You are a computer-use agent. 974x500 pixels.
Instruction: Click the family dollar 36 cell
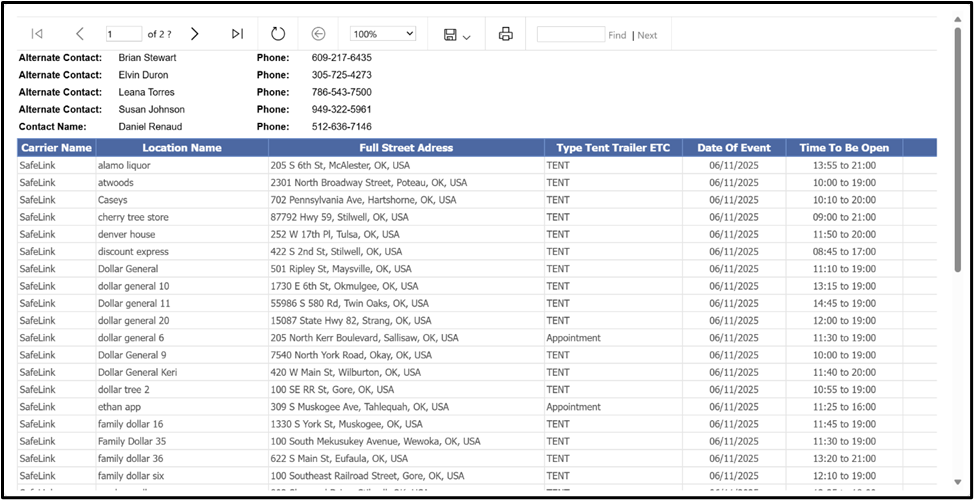point(182,458)
